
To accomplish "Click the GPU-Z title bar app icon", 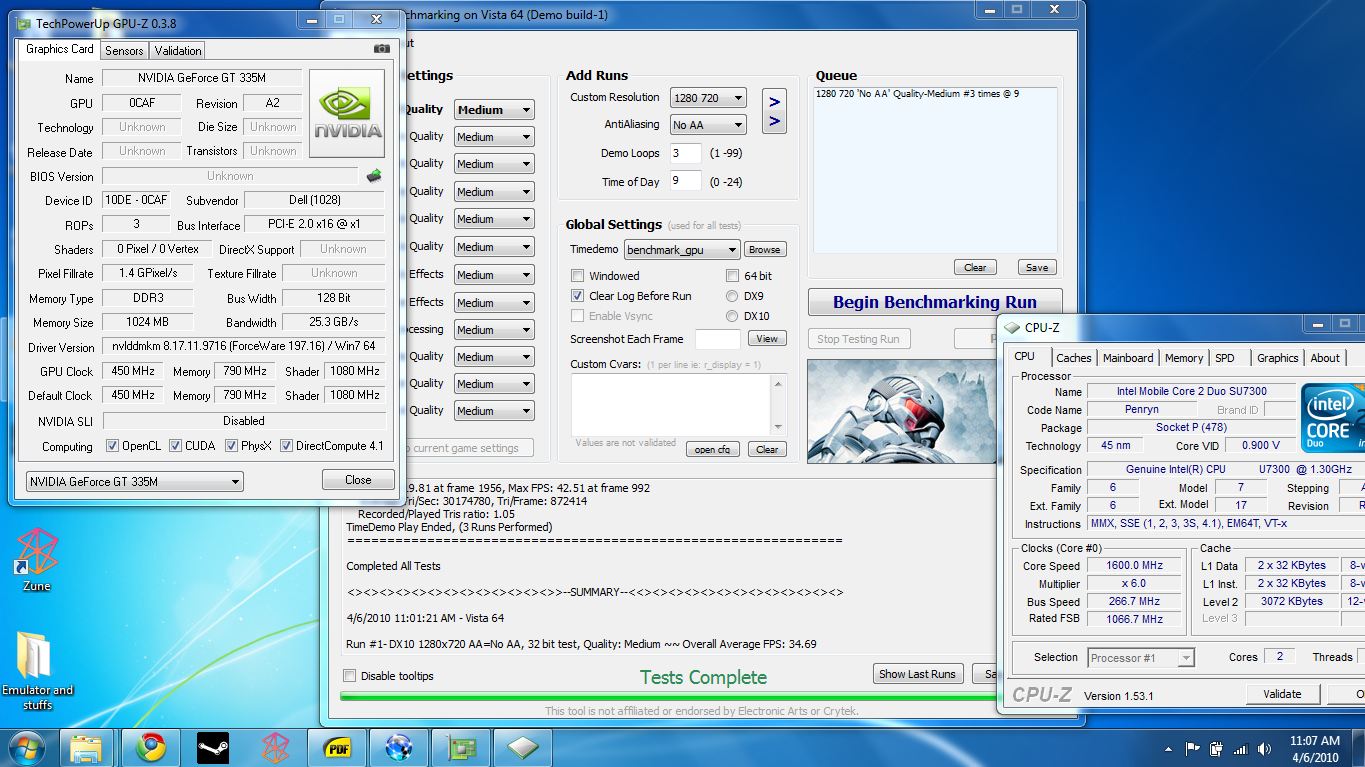I will (x=24, y=23).
